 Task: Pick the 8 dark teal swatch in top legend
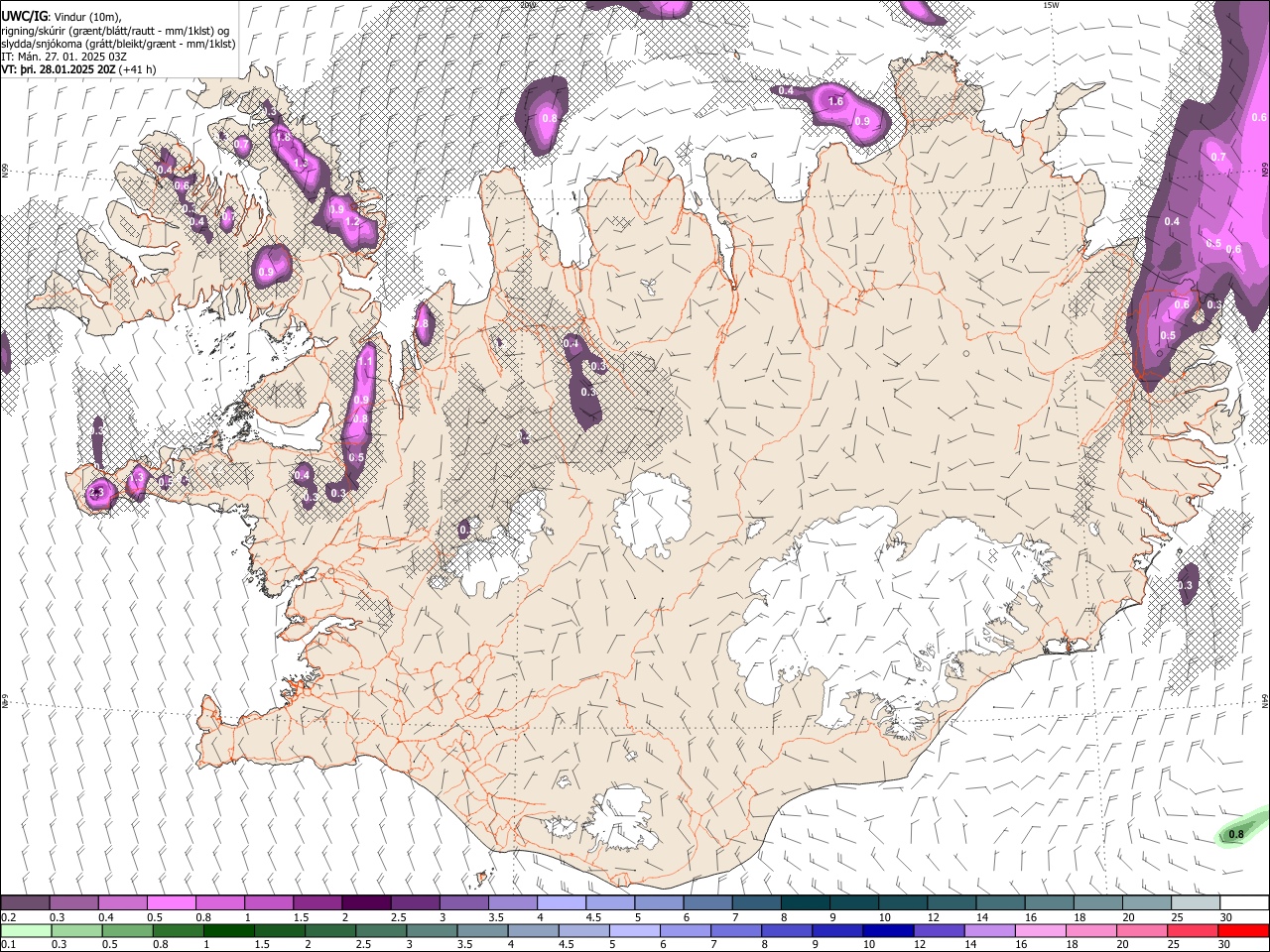pos(805,903)
